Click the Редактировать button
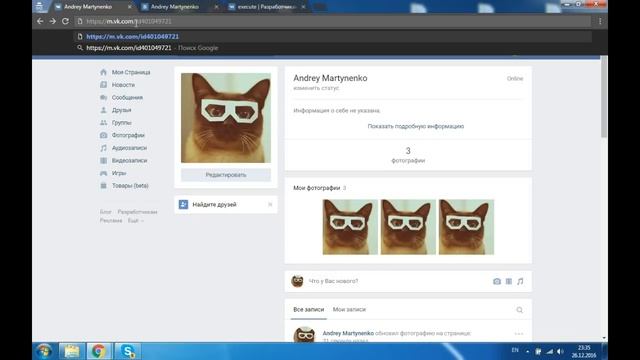Viewport: 640px width, 360px height. click(226, 175)
